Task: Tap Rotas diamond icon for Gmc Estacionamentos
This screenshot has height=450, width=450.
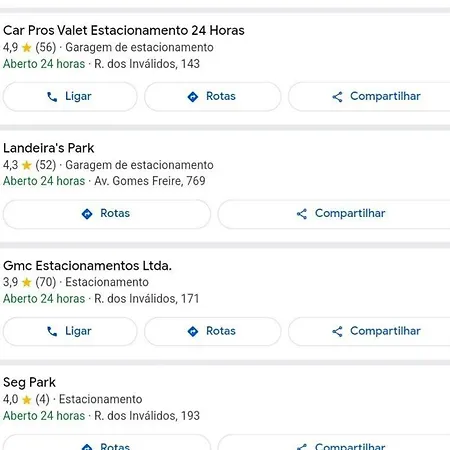Action: [x=193, y=331]
